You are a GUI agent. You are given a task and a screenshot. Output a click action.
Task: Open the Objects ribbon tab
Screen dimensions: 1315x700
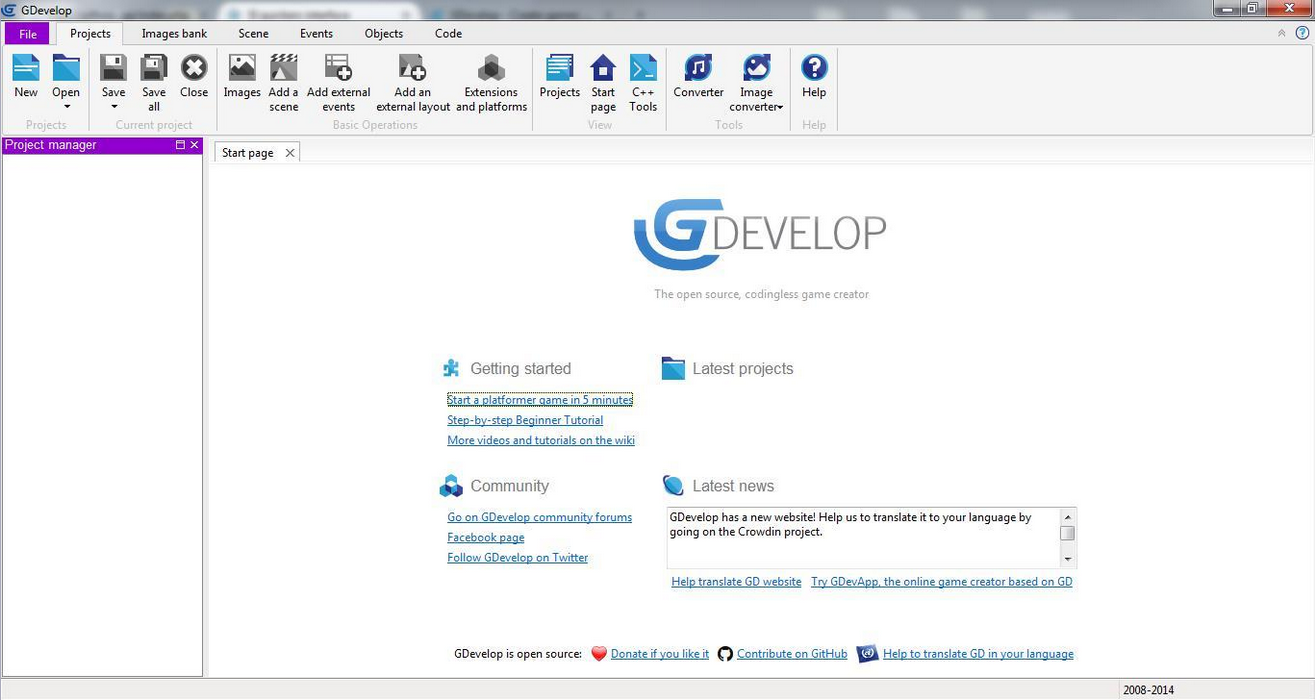click(384, 34)
